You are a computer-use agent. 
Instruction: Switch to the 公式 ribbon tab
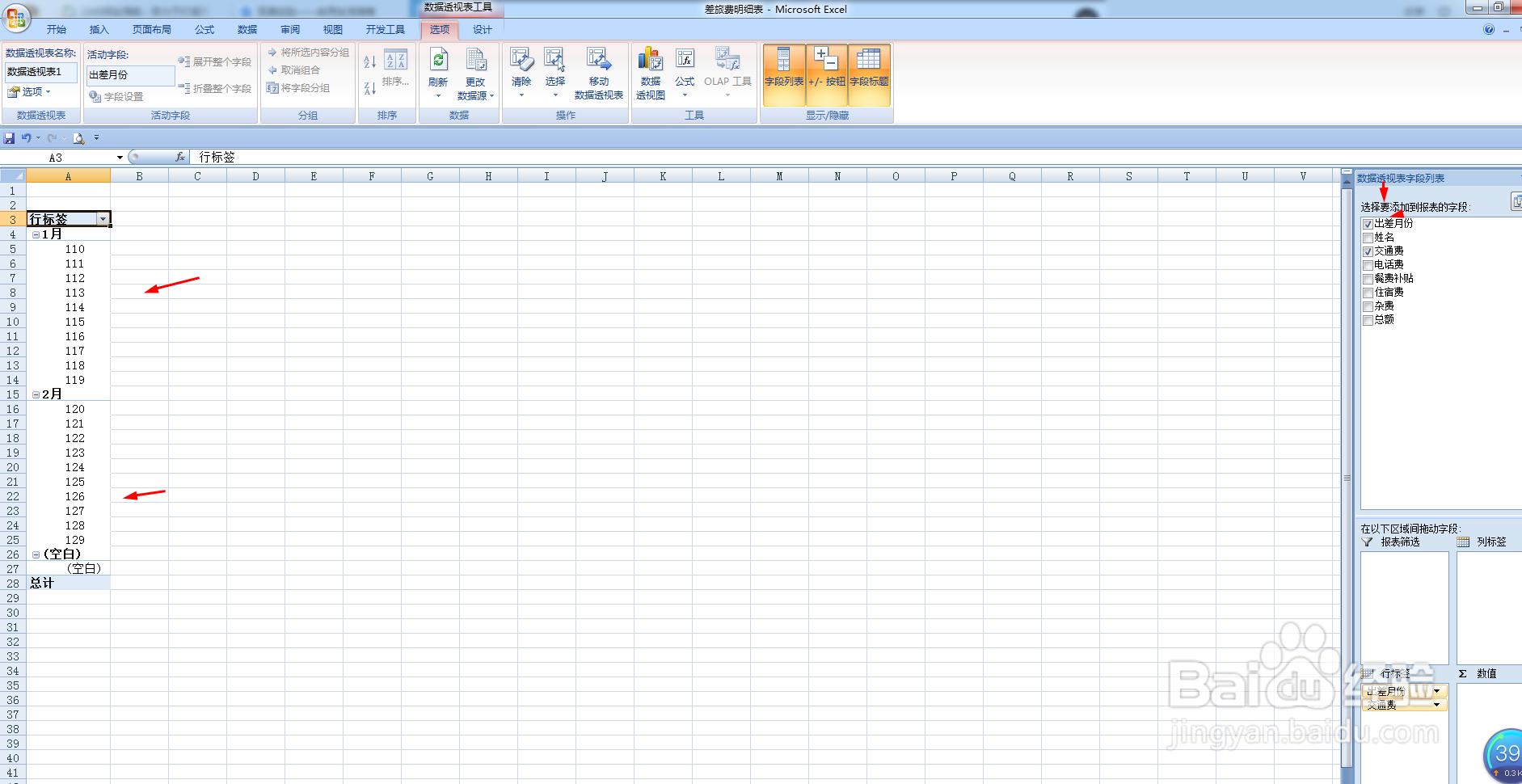pyautogui.click(x=204, y=30)
